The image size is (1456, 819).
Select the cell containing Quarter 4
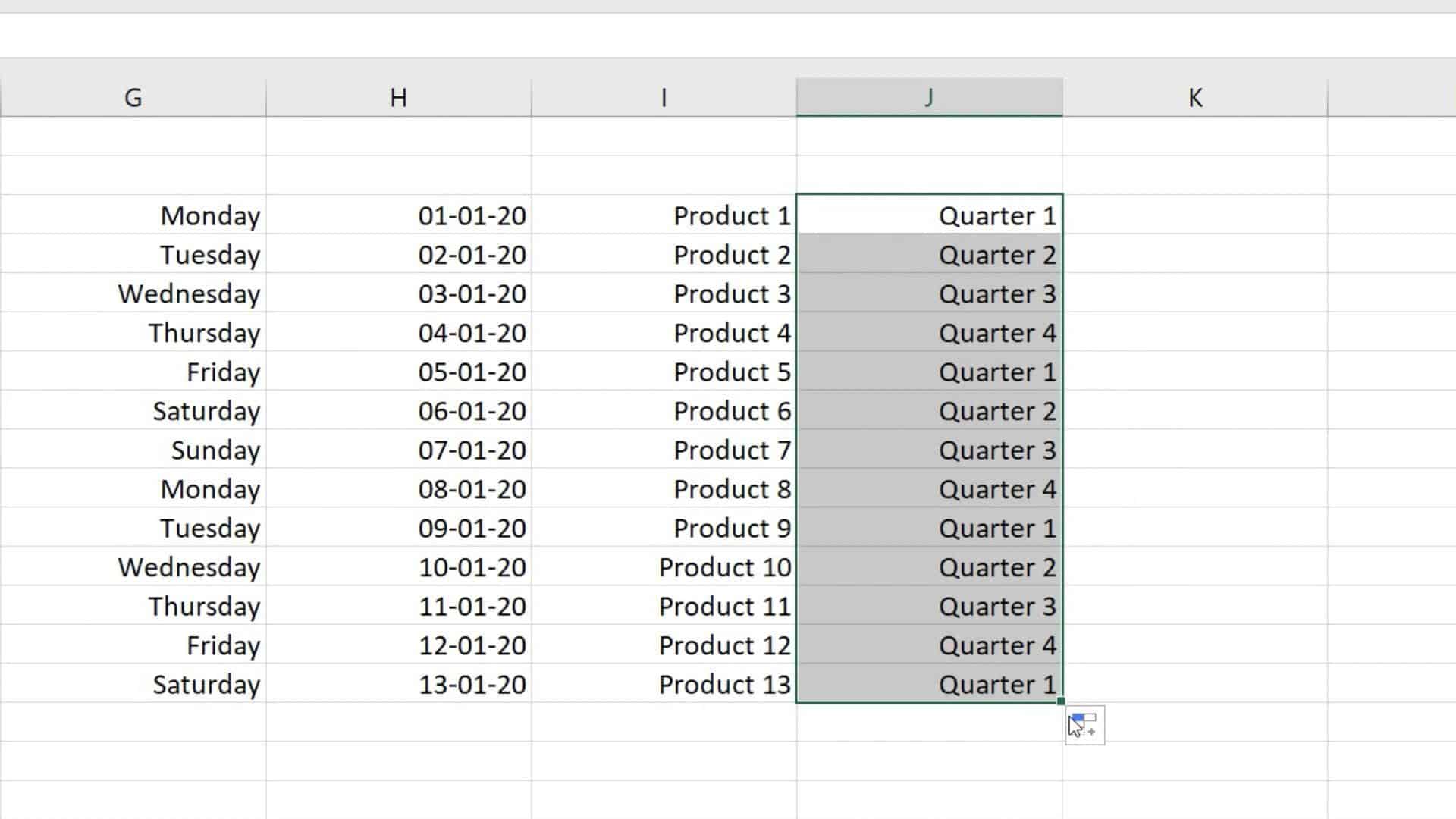tap(929, 333)
